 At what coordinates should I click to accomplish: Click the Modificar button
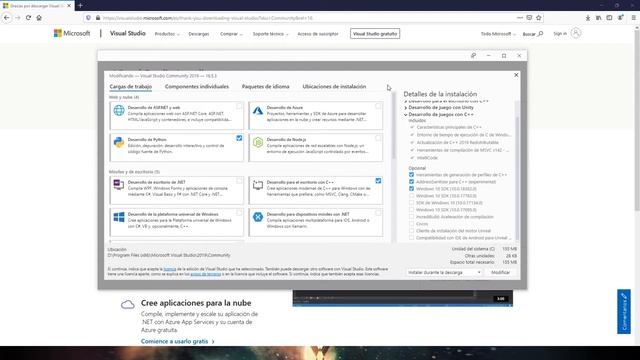pos(500,272)
